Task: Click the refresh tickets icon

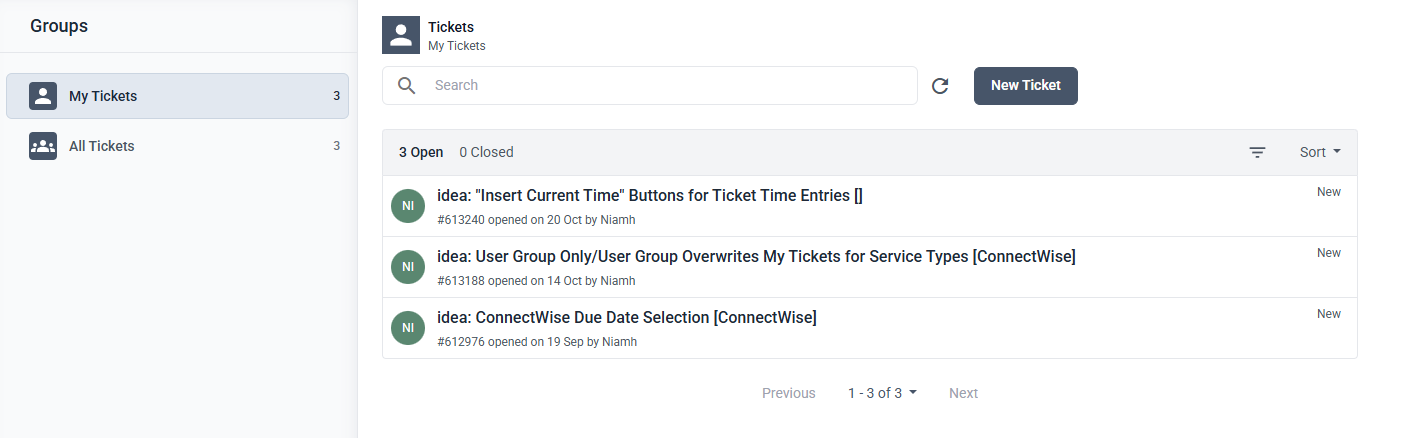Action: point(940,86)
